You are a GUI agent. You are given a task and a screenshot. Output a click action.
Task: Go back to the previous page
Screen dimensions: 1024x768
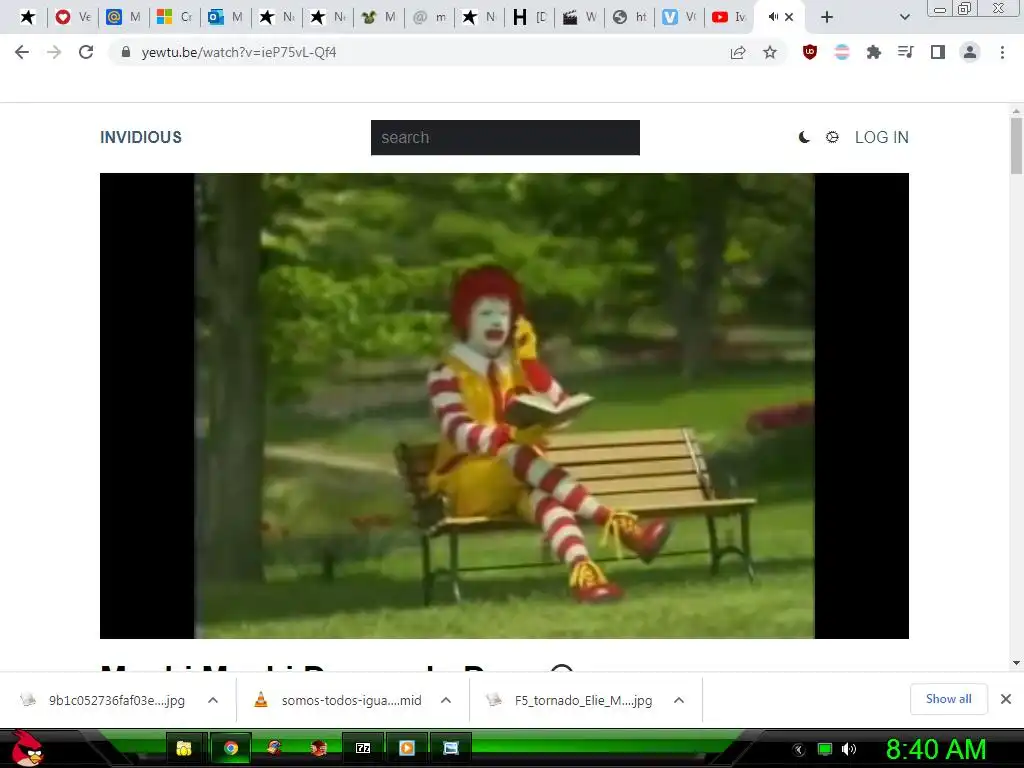point(22,52)
